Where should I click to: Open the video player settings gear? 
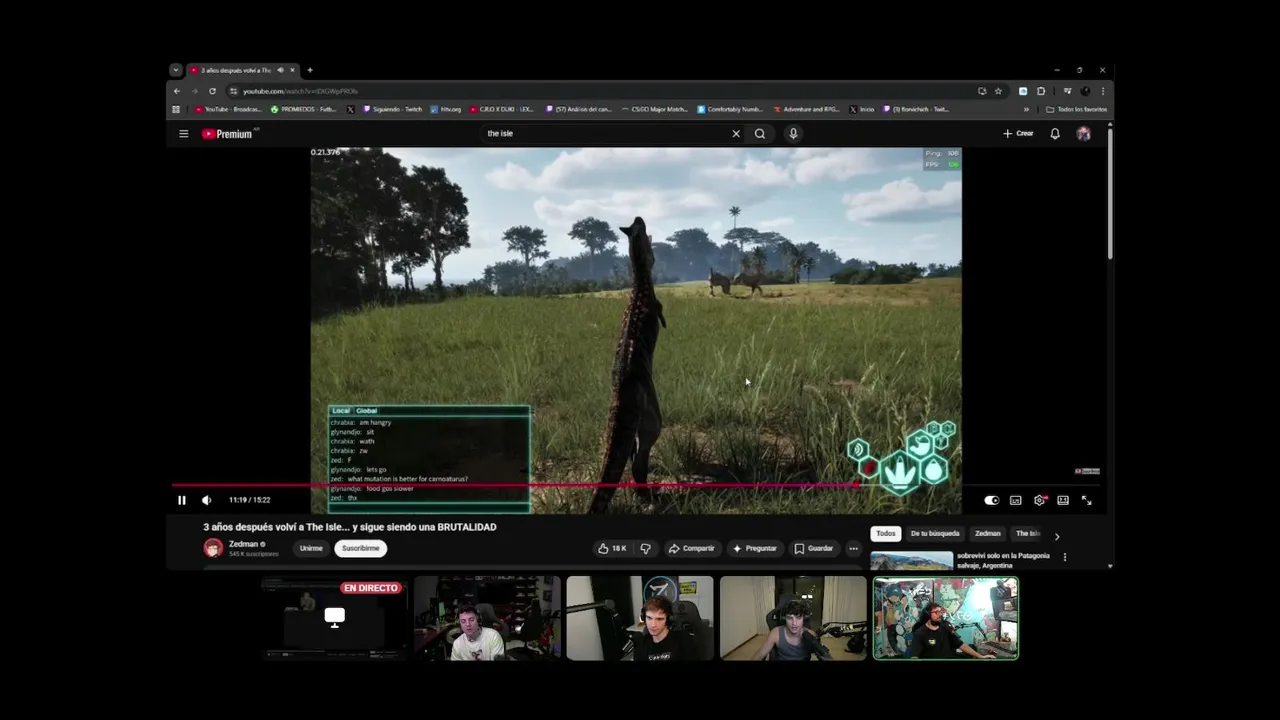click(x=1040, y=500)
